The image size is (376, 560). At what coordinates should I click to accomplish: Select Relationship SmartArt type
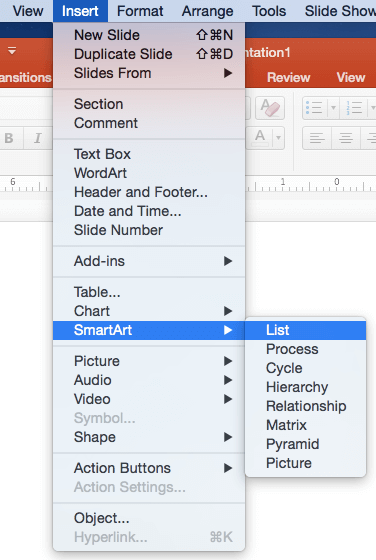306,406
